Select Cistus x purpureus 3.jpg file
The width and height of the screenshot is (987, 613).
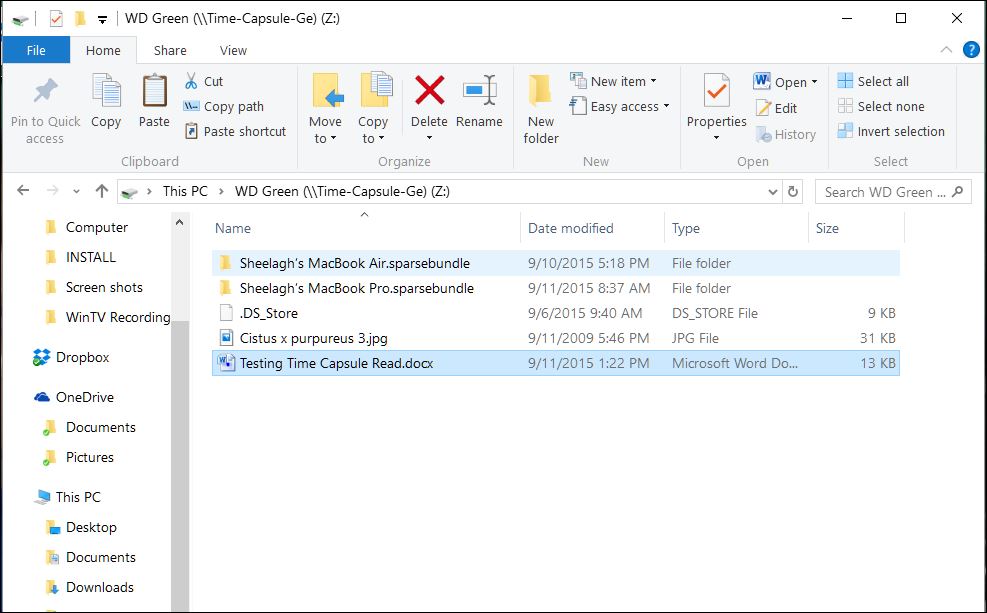coord(556,338)
